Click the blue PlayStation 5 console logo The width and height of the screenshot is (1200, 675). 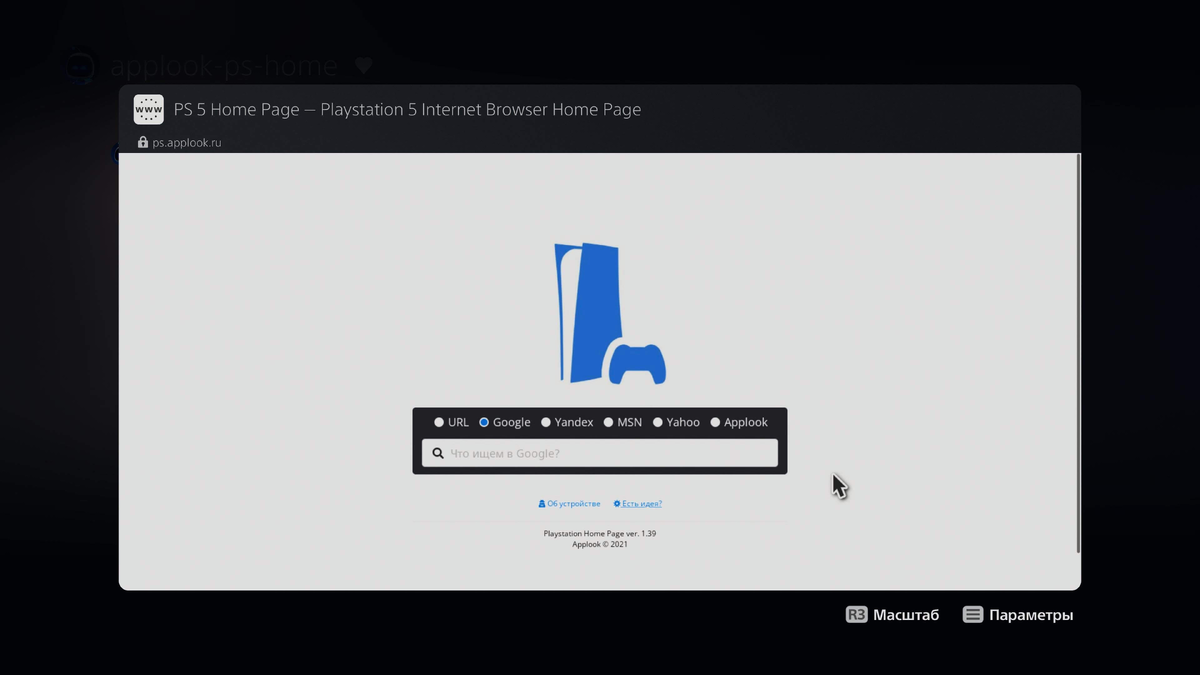coord(610,313)
